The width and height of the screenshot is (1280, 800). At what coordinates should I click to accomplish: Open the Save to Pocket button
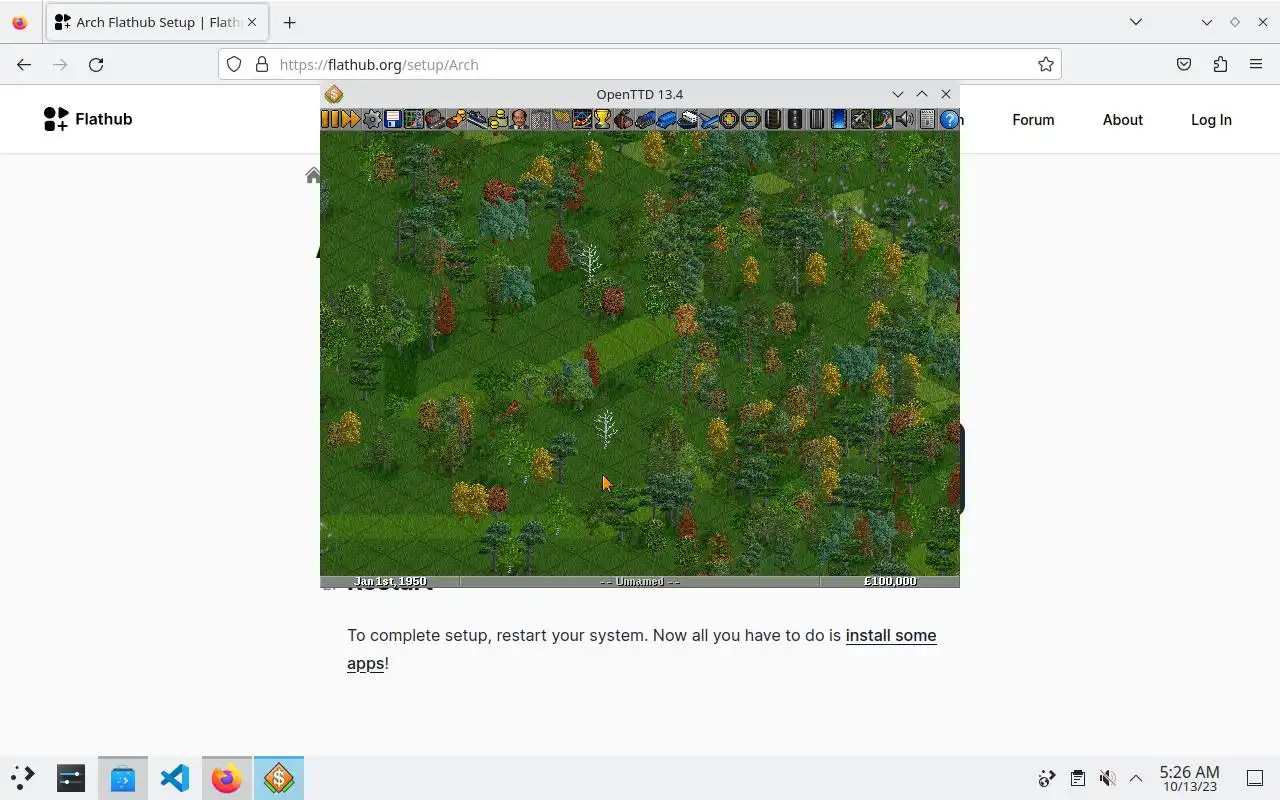[1184, 64]
